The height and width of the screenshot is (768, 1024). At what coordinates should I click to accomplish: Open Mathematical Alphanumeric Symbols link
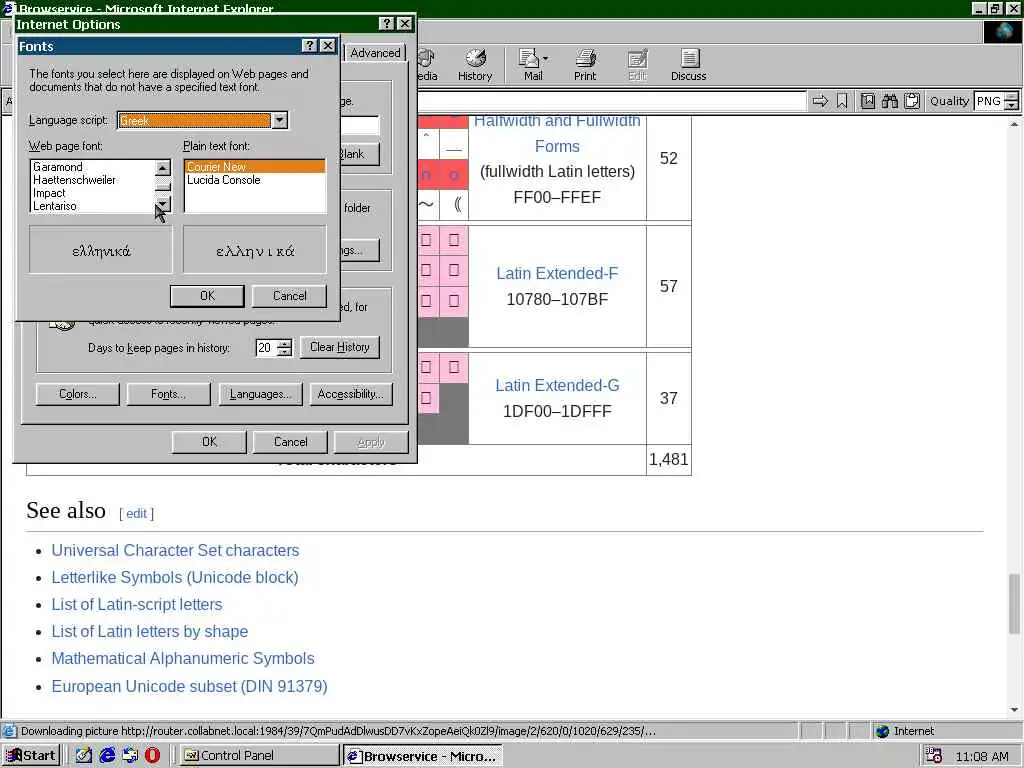tap(183, 658)
